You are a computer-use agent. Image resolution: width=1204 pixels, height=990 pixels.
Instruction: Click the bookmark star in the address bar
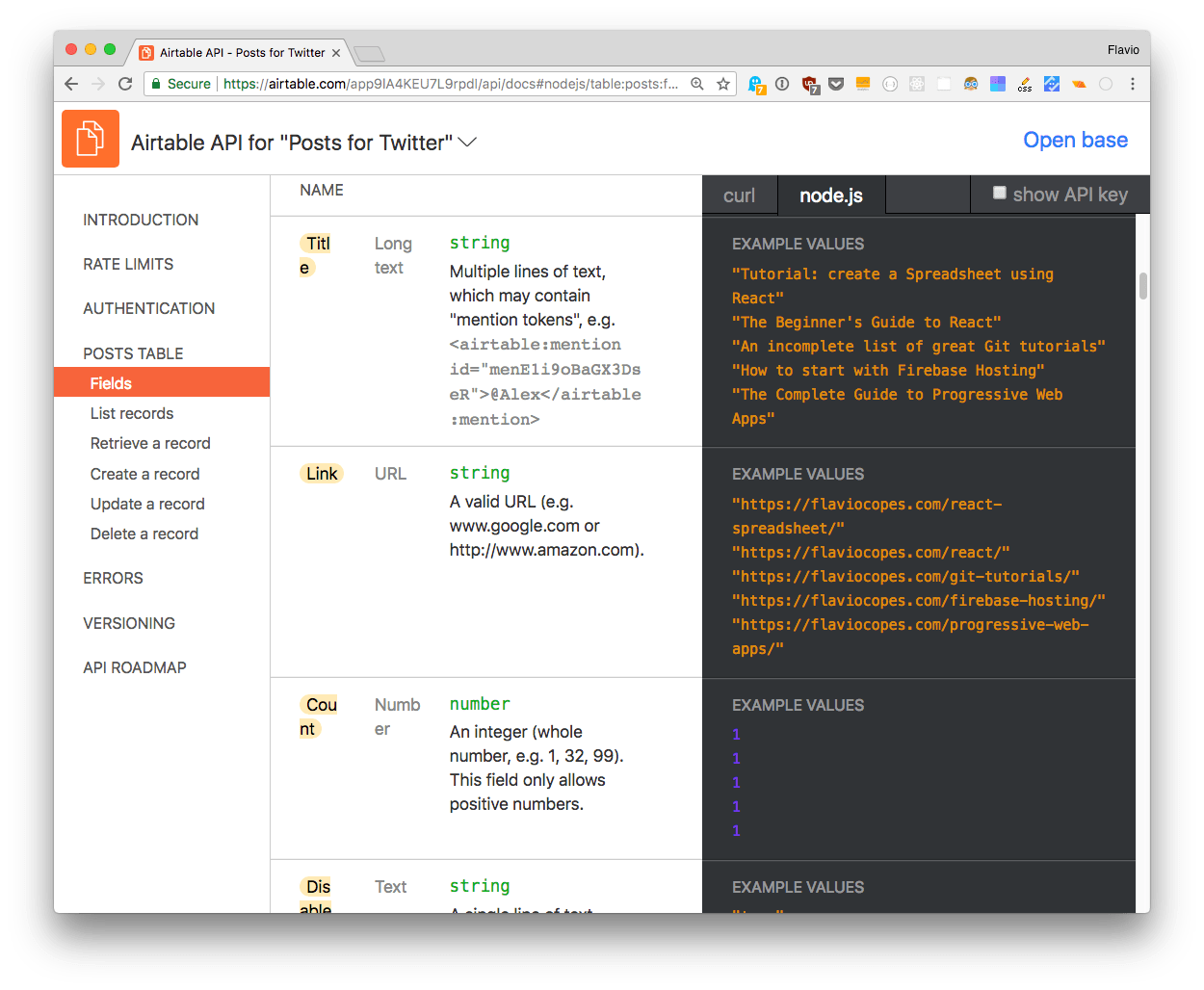click(x=723, y=84)
